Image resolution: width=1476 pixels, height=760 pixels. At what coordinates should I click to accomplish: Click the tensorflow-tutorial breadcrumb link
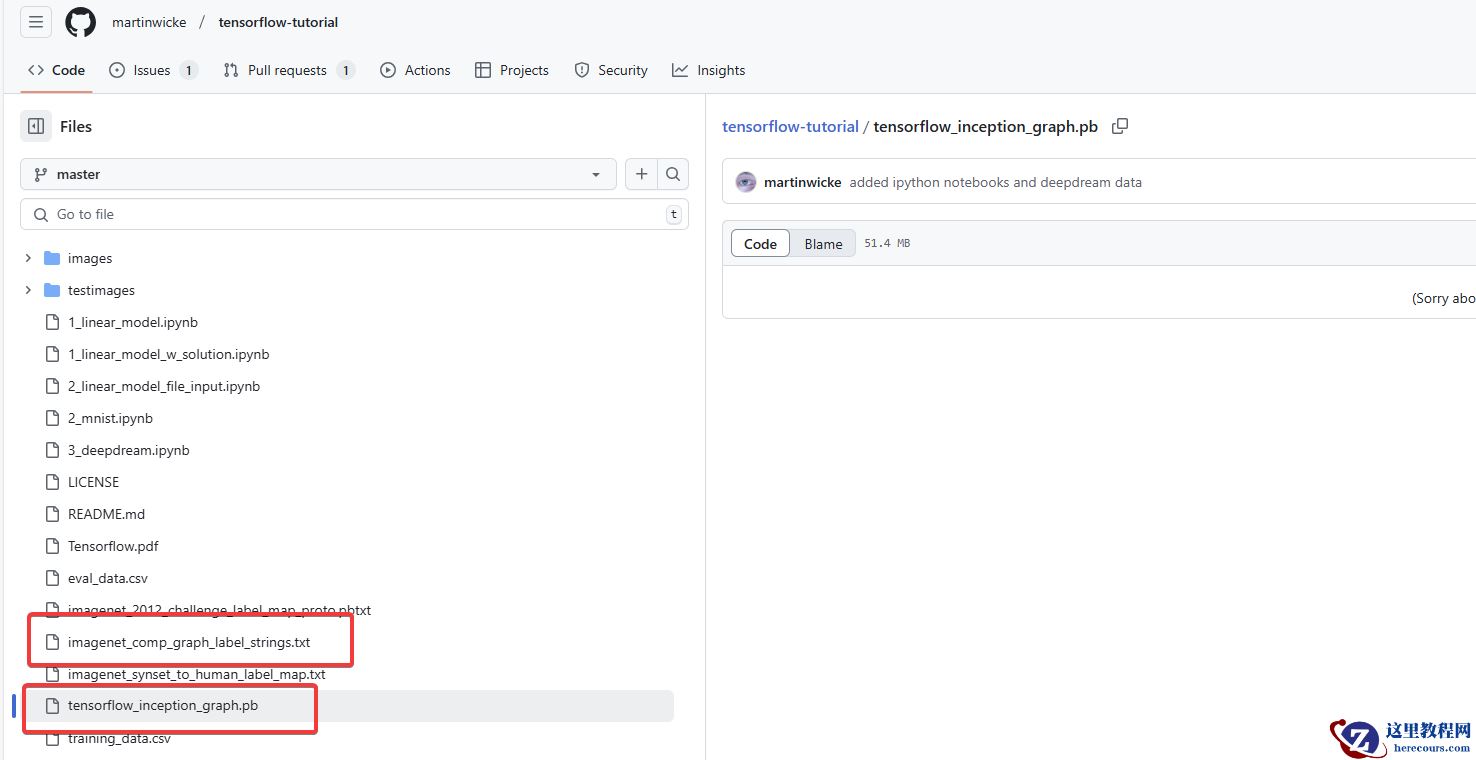point(790,126)
